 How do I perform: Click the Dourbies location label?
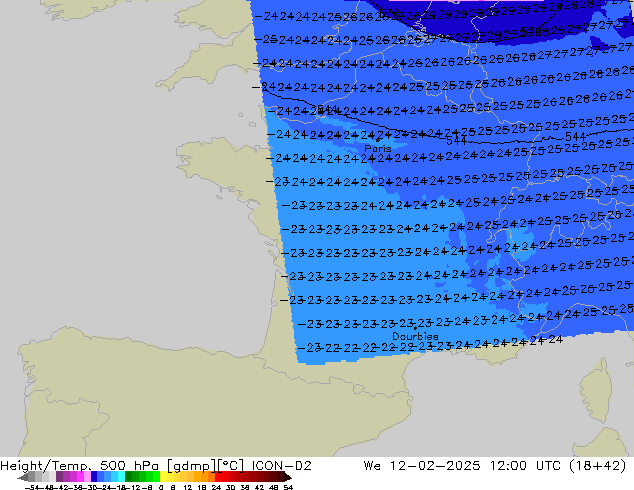(x=415, y=336)
